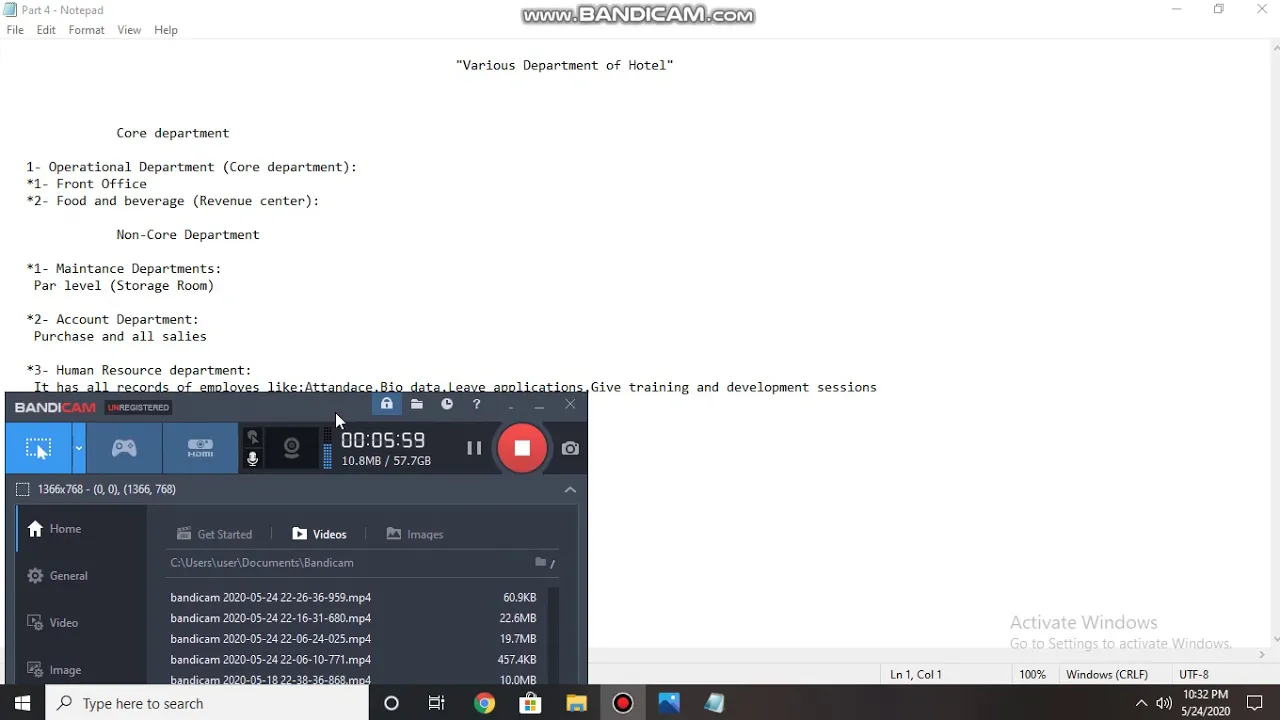Switch to HDMI device recording mode
The height and width of the screenshot is (720, 1280).
(200, 448)
